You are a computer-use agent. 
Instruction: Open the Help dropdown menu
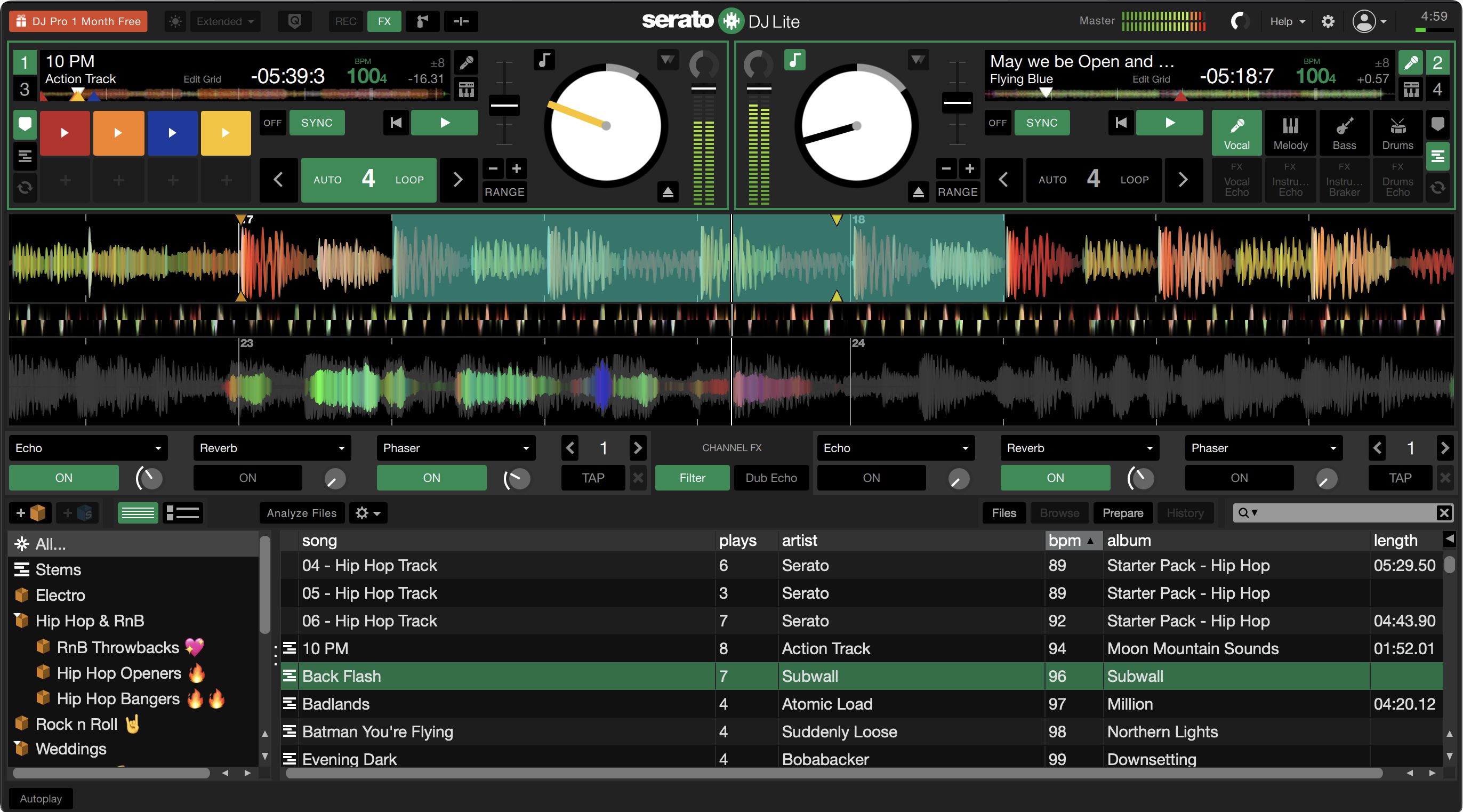click(x=1287, y=21)
